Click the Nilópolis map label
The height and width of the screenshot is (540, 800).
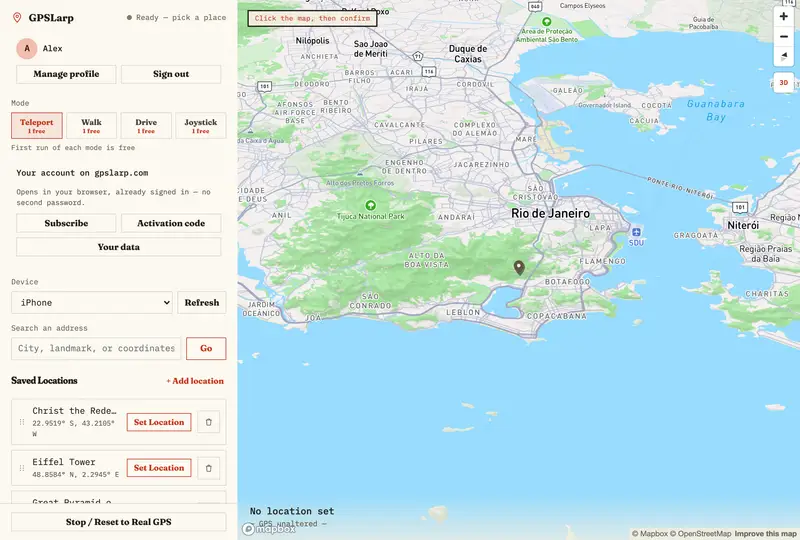[x=313, y=41]
